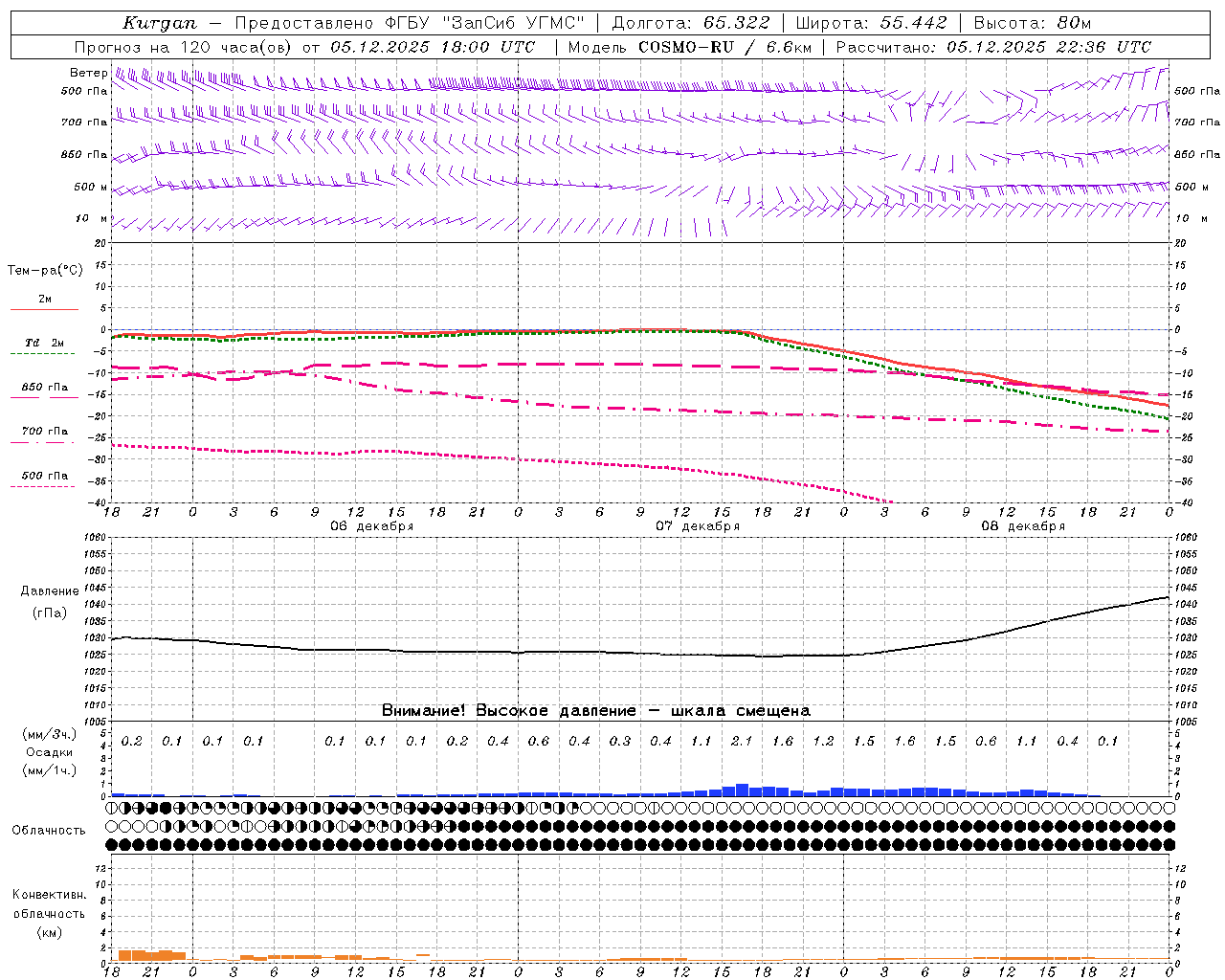The width and height of the screenshot is (1225, 980).
Task: Click the "Тем-ра(°C)" temperature axis title
Action: 45,271
